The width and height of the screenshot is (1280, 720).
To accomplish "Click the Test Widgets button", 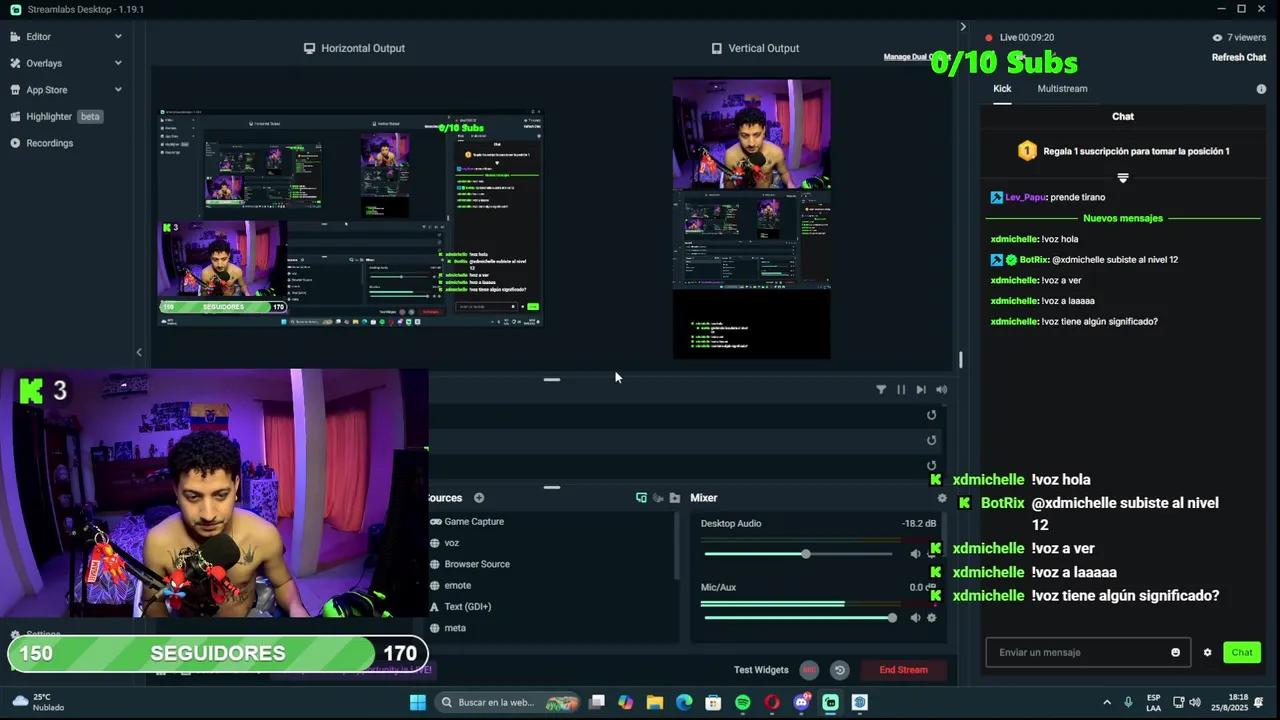I will (x=761, y=670).
